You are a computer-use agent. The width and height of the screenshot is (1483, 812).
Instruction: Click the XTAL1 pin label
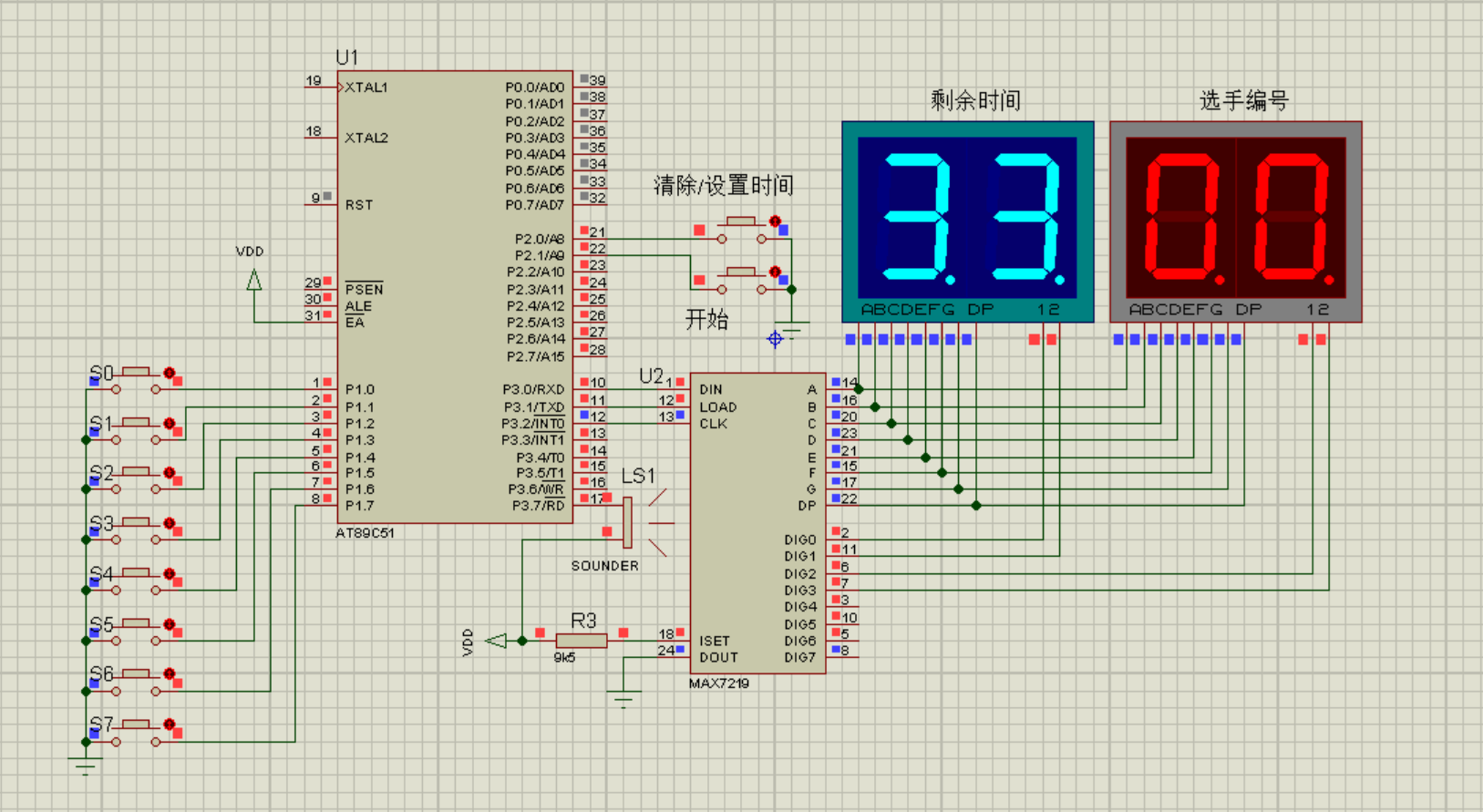point(366,87)
